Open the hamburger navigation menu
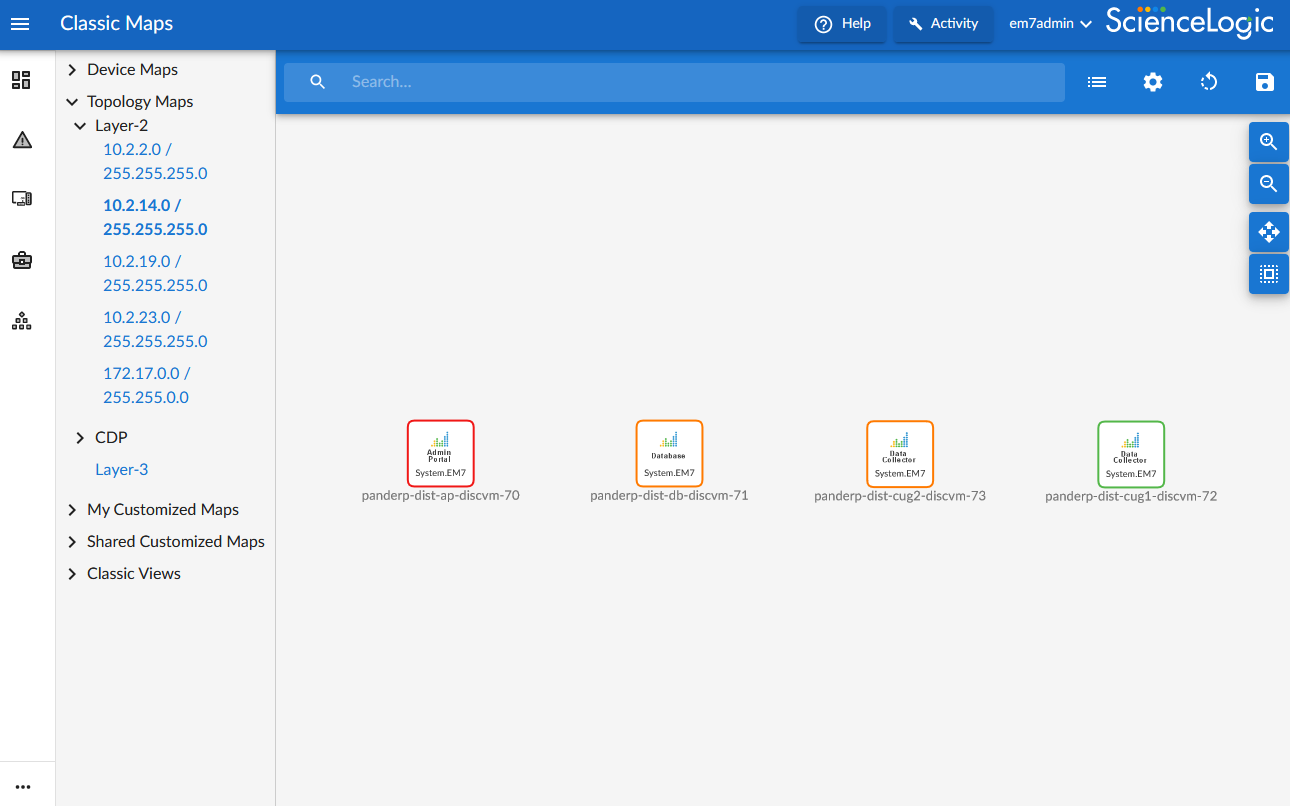 pyautogui.click(x=20, y=24)
